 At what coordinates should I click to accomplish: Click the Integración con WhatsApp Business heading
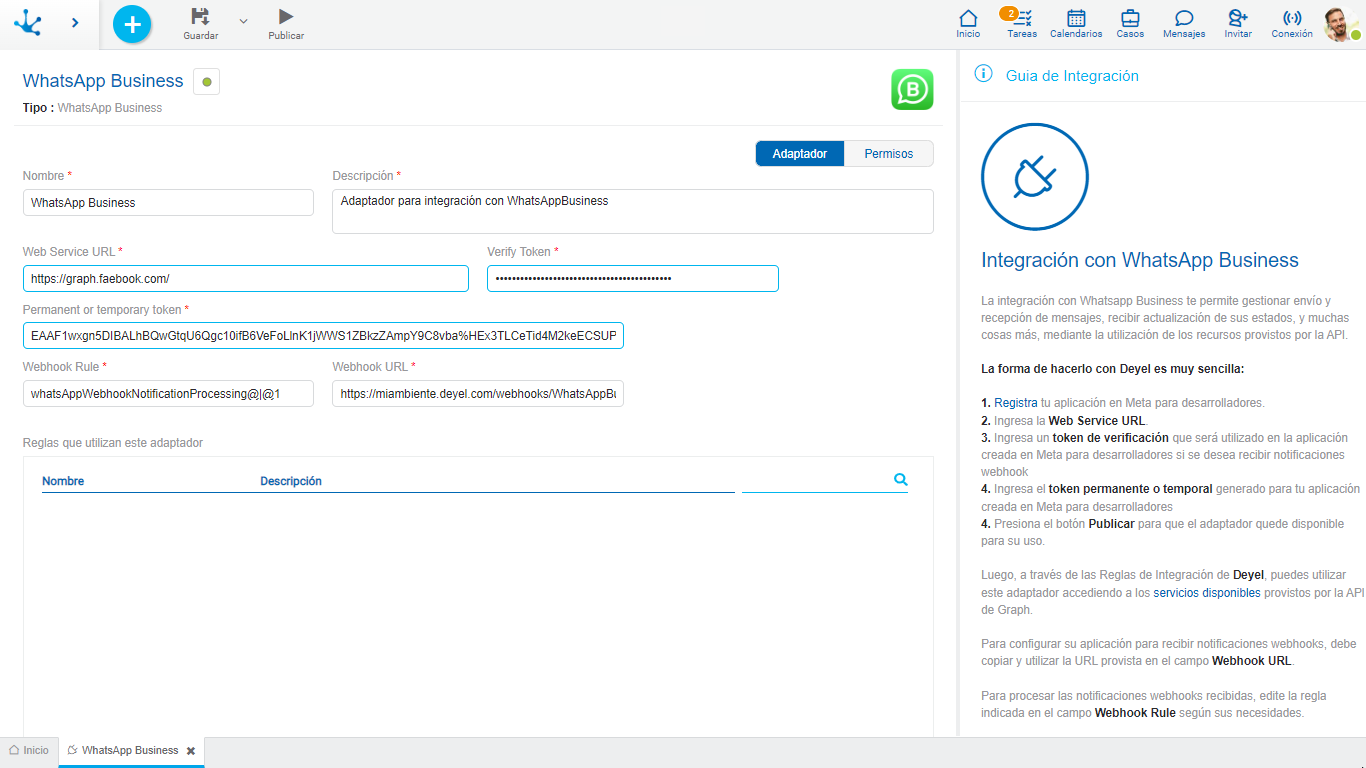[1140, 261]
